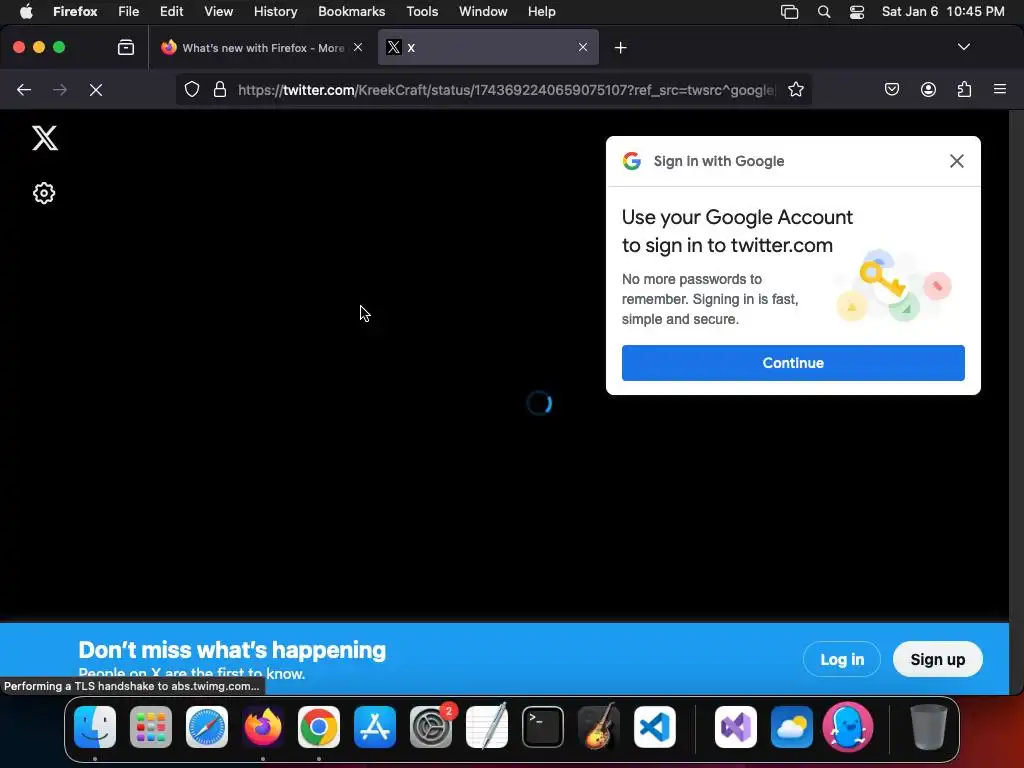Open the Save to Pocket button
This screenshot has width=1024, height=768.
coord(891,89)
